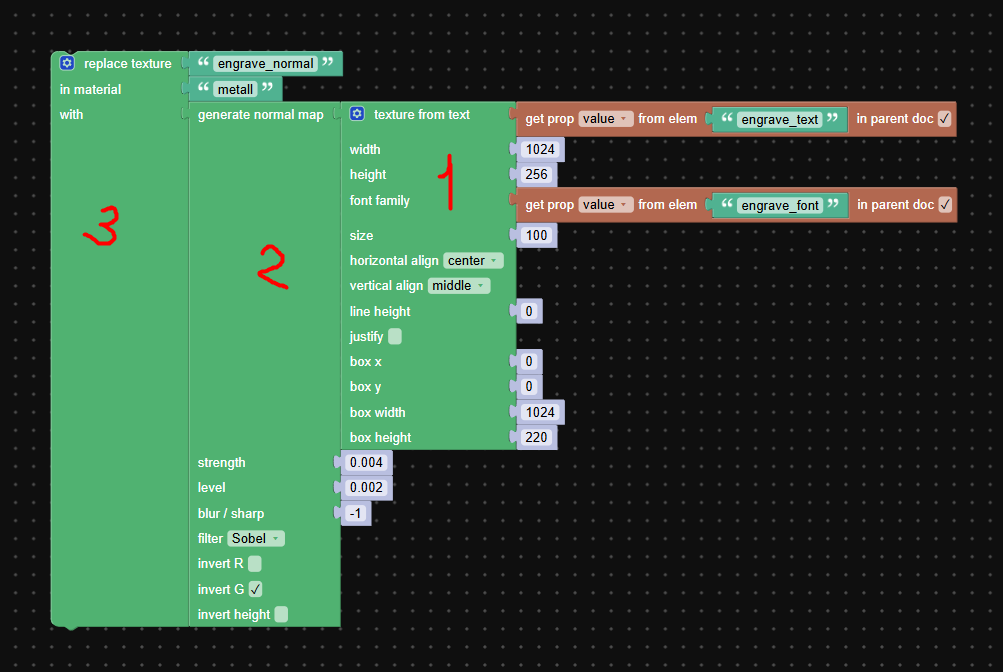Edit the blur / sharp value -1
This screenshot has width=1003, height=672.
click(356, 513)
